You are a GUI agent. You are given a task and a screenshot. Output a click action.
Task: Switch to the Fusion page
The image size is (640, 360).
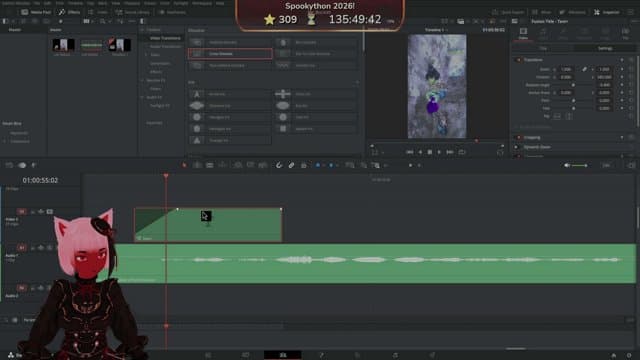pyautogui.click(x=321, y=355)
